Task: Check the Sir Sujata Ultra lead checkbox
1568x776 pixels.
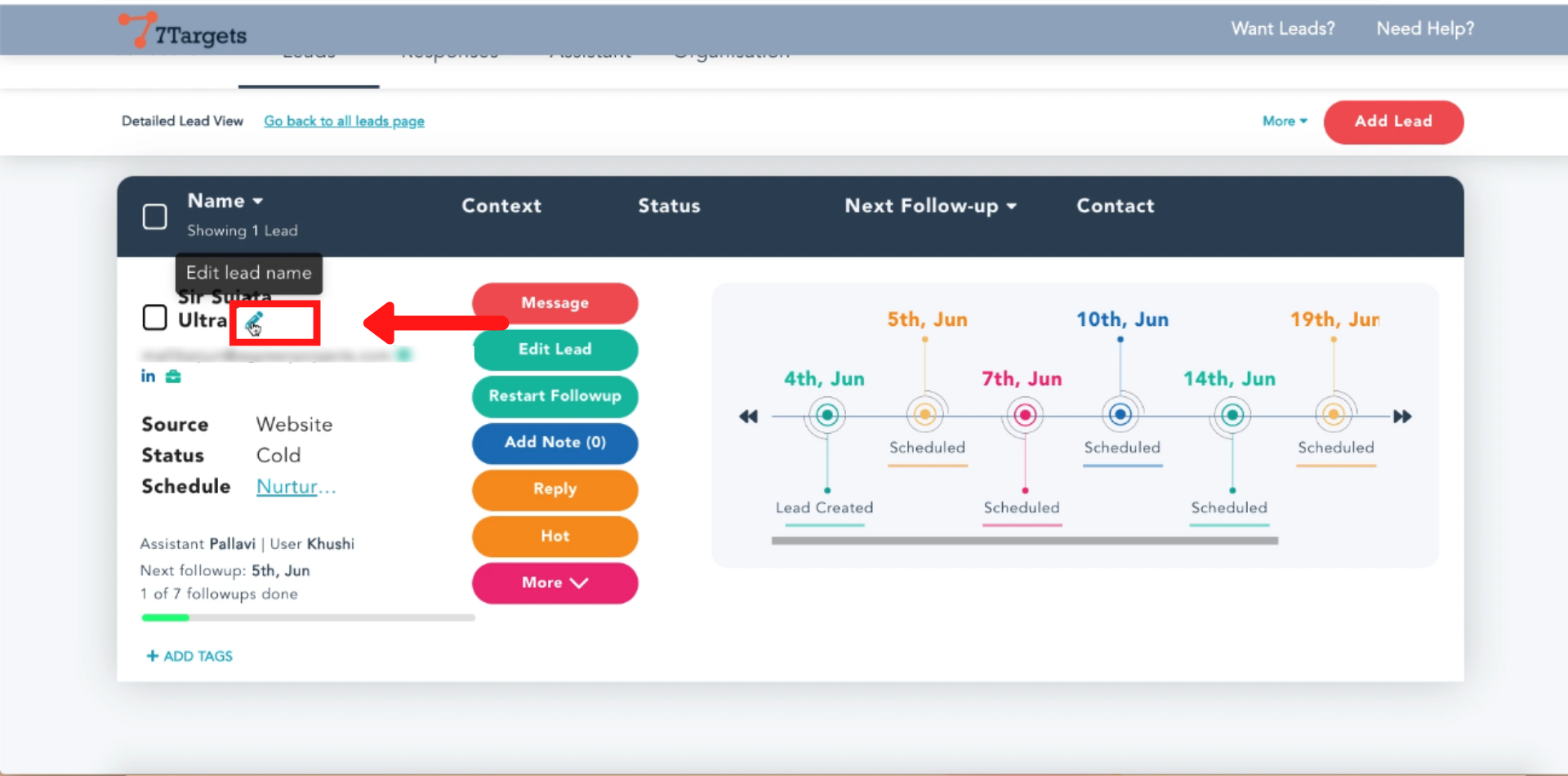Action: 155,318
